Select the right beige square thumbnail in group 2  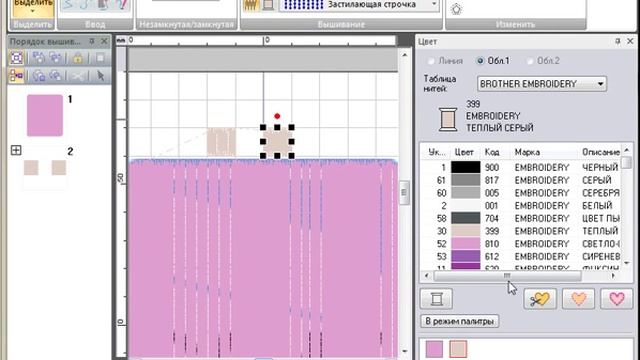pyautogui.click(x=59, y=168)
